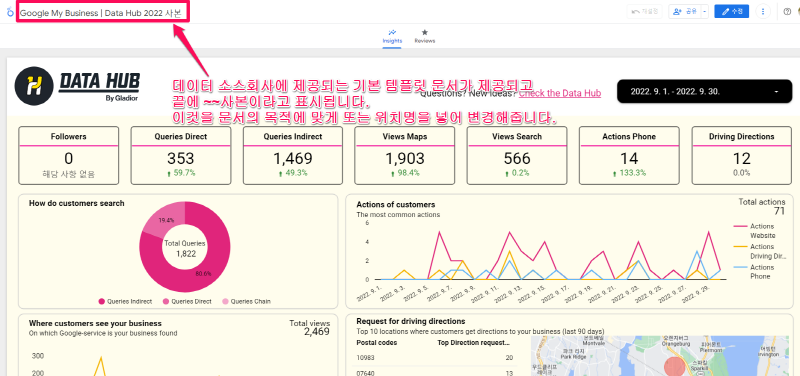This screenshot has width=800, height=376.
Task: Select the Queries Indirect scorecard value 1,469
Action: click(x=293, y=158)
